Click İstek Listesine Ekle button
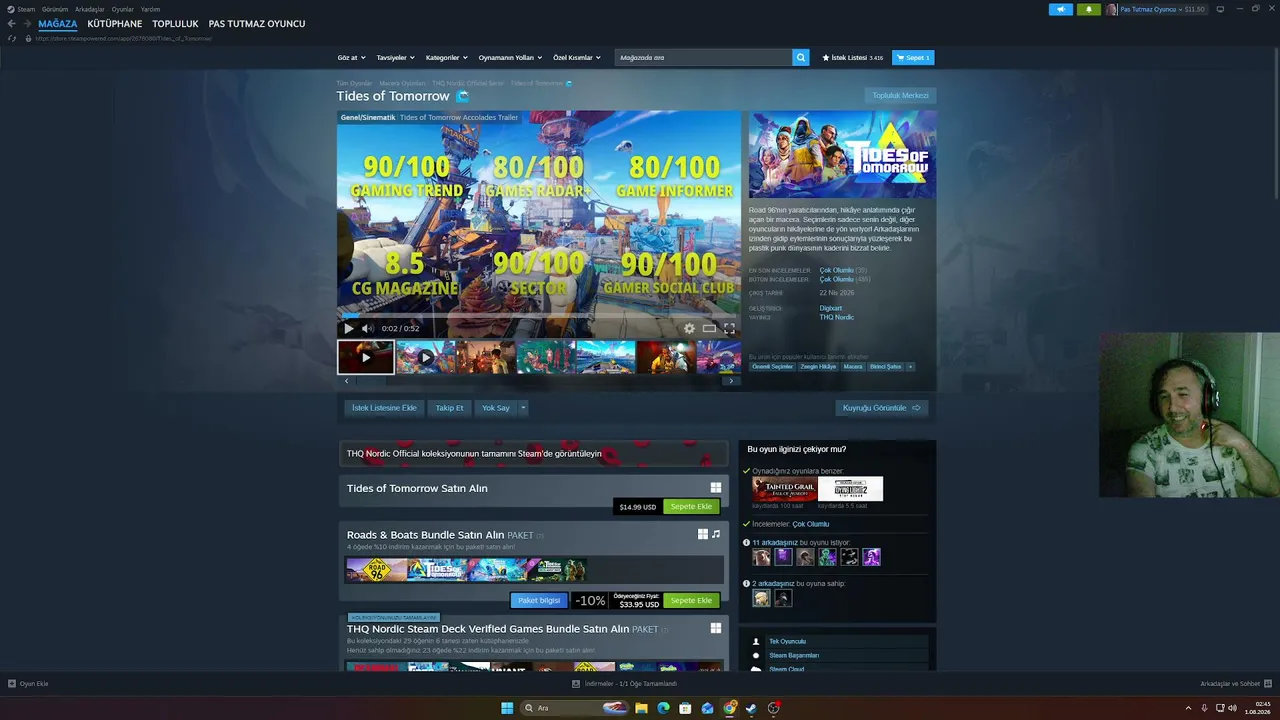Image resolution: width=1280 pixels, height=720 pixels. [384, 408]
